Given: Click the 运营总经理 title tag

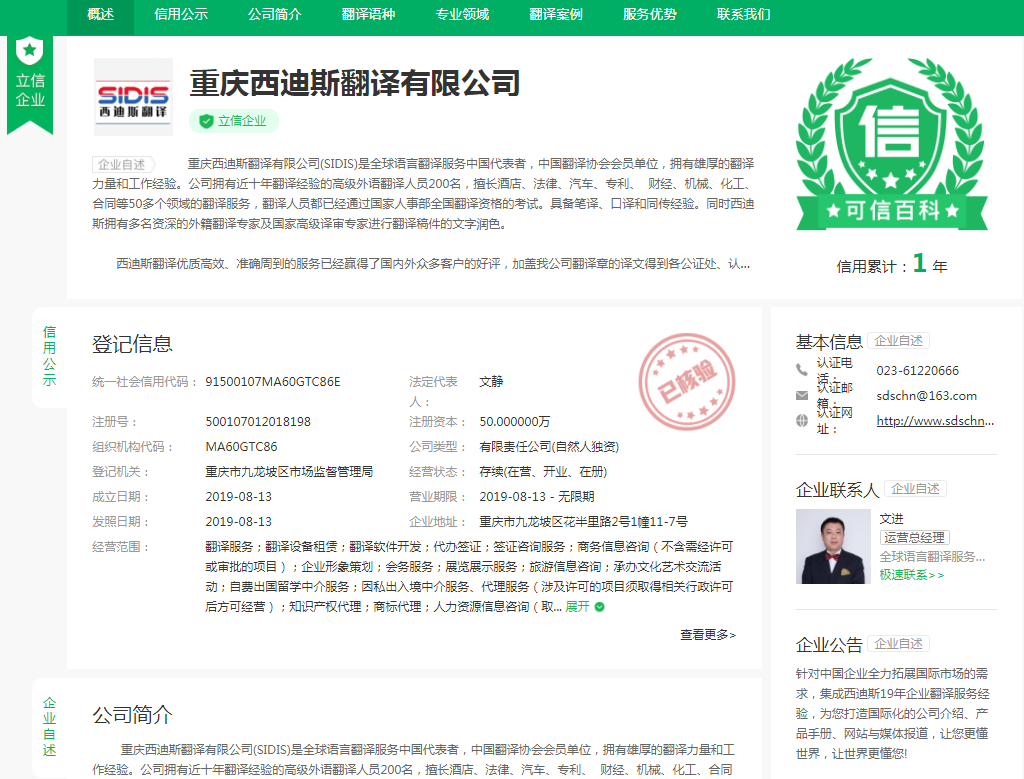Looking at the screenshot, I should [915, 538].
